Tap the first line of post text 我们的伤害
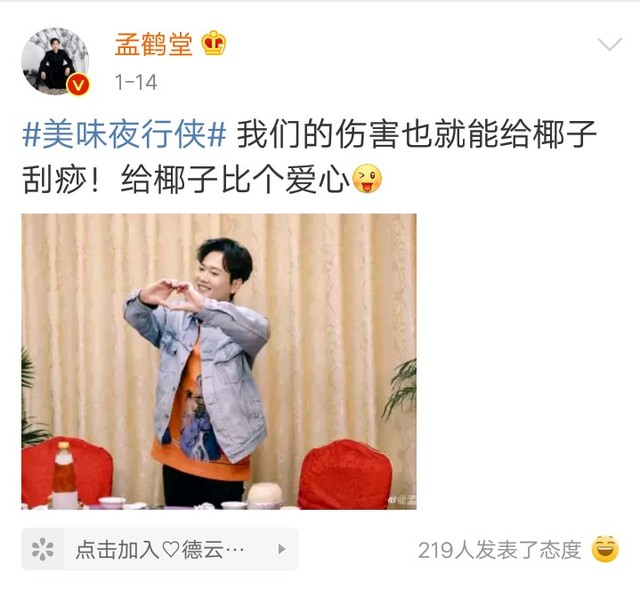Image resolution: width=640 pixels, height=589 pixels. tap(416, 135)
